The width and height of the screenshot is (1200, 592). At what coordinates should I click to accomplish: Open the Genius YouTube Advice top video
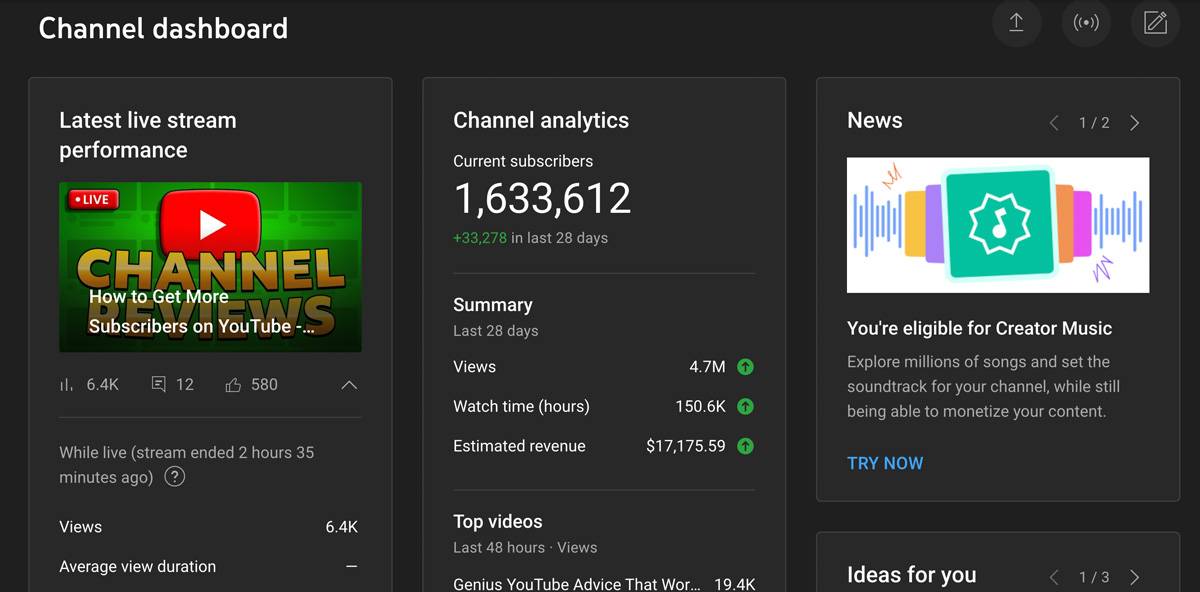[577, 584]
